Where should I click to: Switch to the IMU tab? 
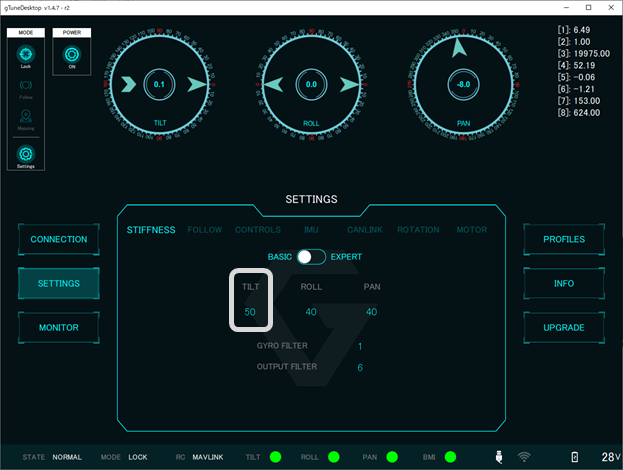[x=311, y=230]
